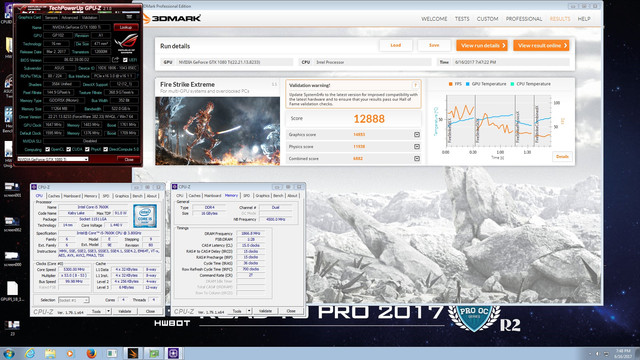Open the CUSTOM section in 3DMark
640x360 pixels.
(487, 19)
